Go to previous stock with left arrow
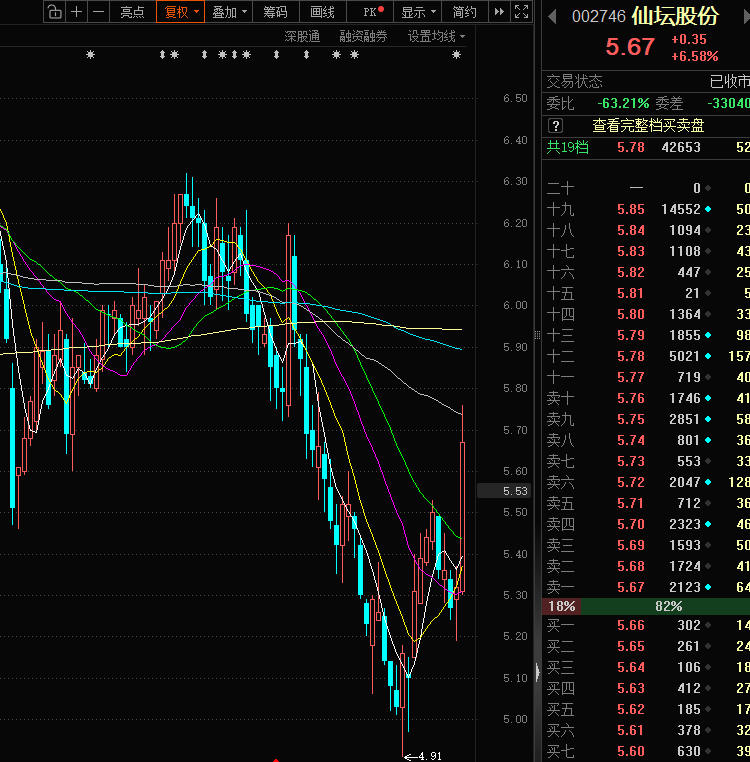Viewport: 750px width, 762px height. pyautogui.click(x=552, y=17)
